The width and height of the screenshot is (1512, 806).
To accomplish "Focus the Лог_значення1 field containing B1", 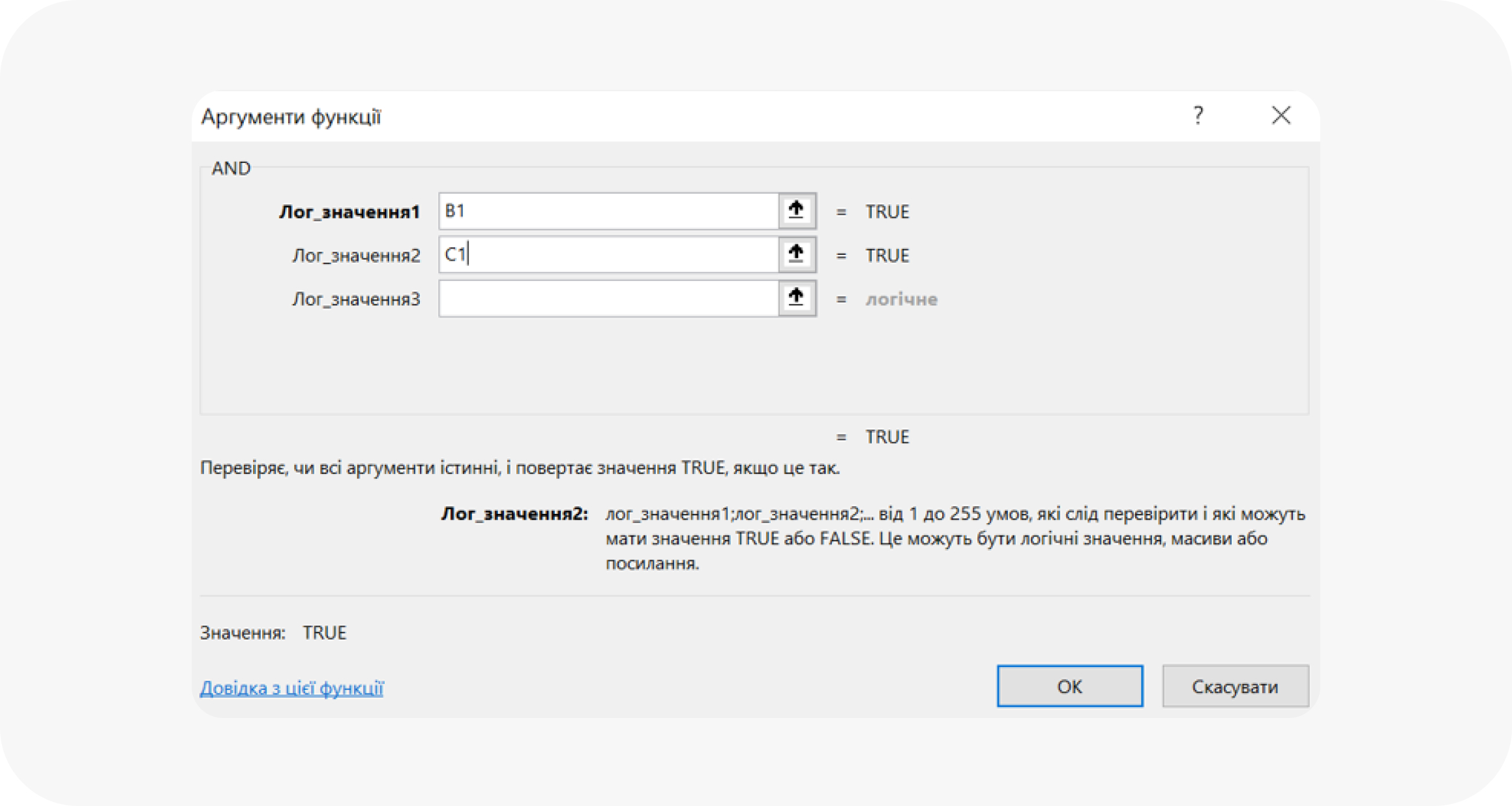I will click(x=608, y=211).
